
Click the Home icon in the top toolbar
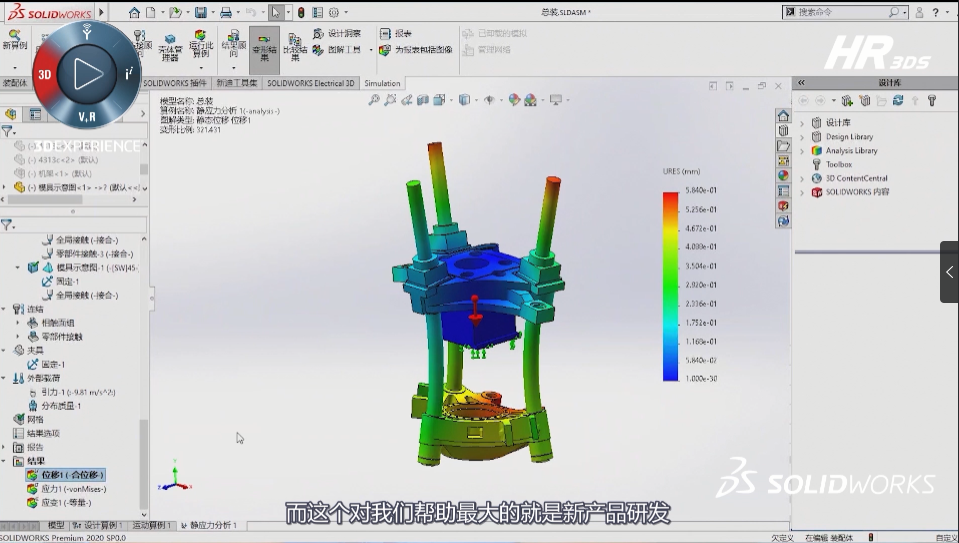pyautogui.click(x=134, y=12)
